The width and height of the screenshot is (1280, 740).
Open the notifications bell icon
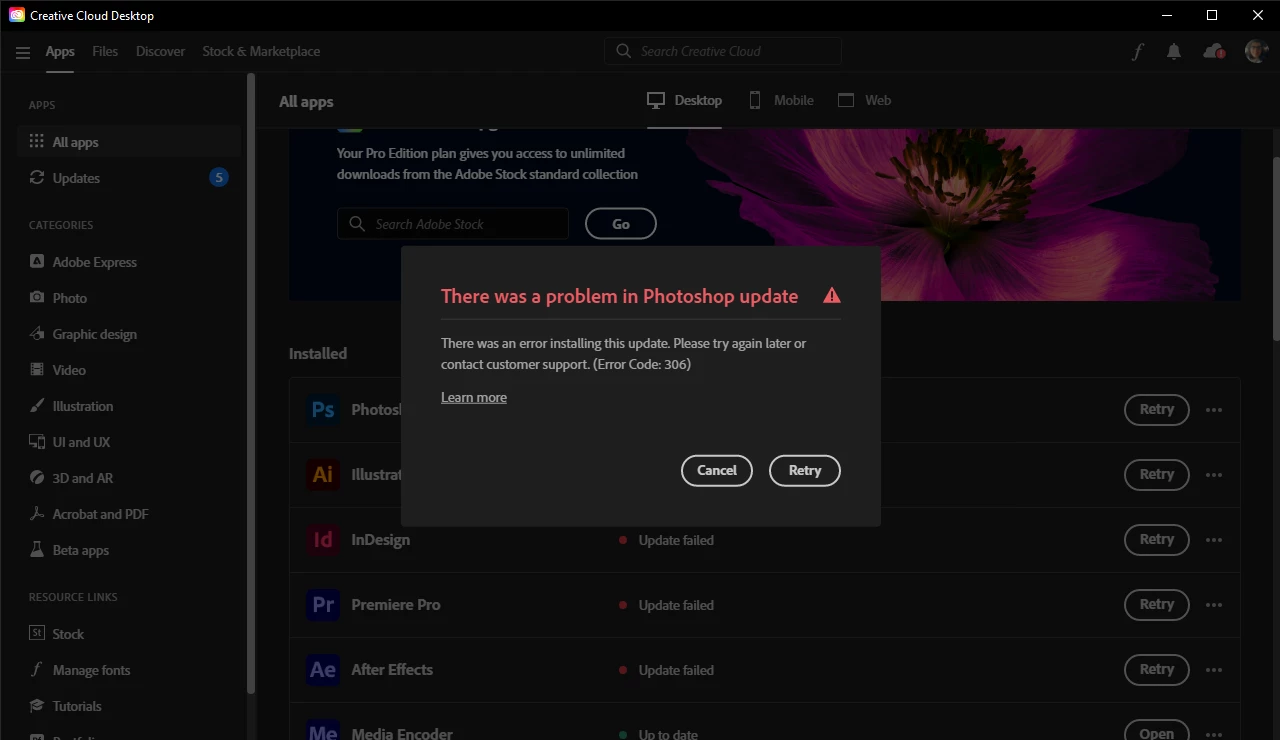(x=1174, y=52)
